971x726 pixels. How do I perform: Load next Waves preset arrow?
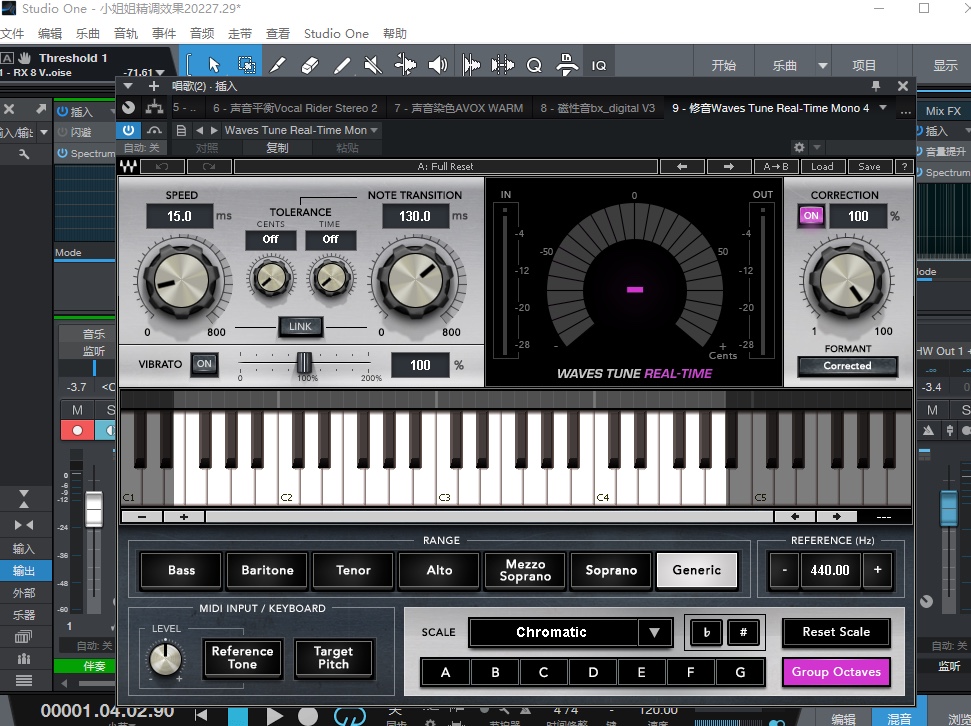(x=729, y=166)
